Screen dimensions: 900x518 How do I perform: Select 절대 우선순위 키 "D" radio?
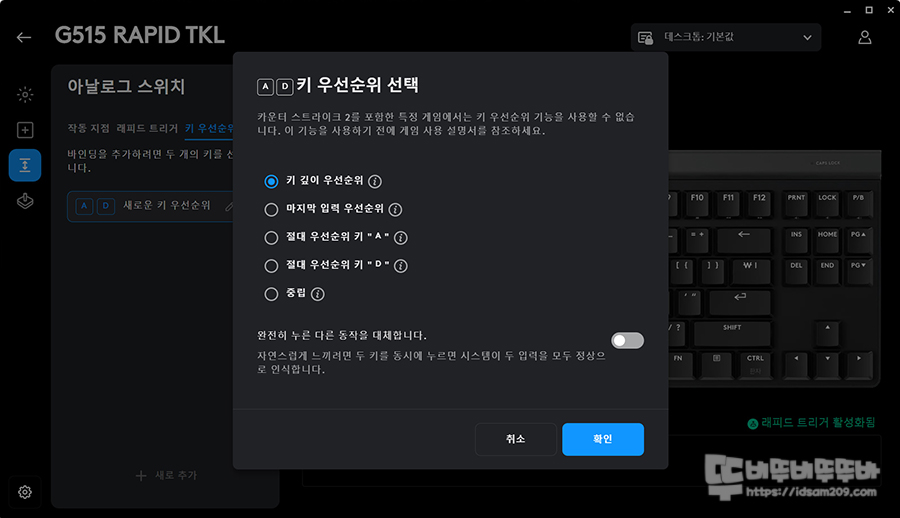pos(271,266)
